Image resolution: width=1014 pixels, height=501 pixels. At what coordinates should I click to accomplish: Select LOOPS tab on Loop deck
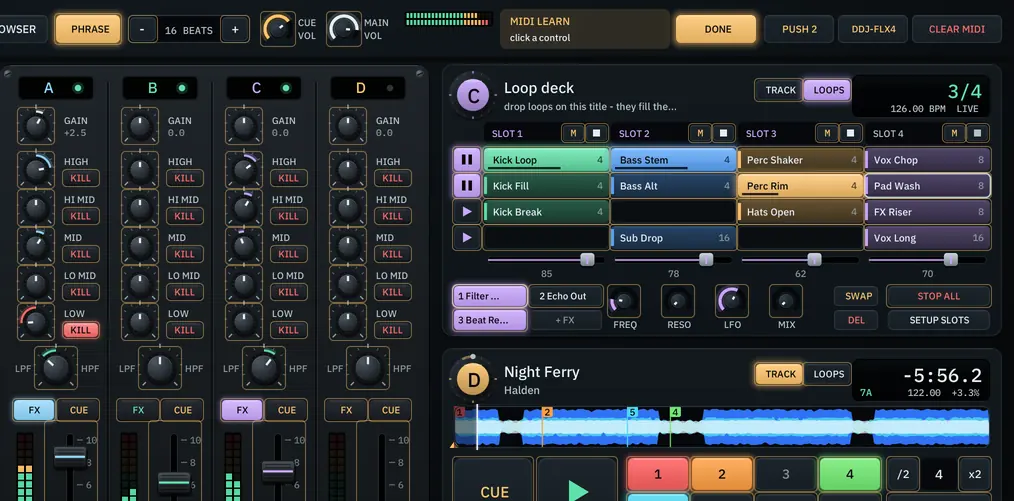tap(828, 91)
